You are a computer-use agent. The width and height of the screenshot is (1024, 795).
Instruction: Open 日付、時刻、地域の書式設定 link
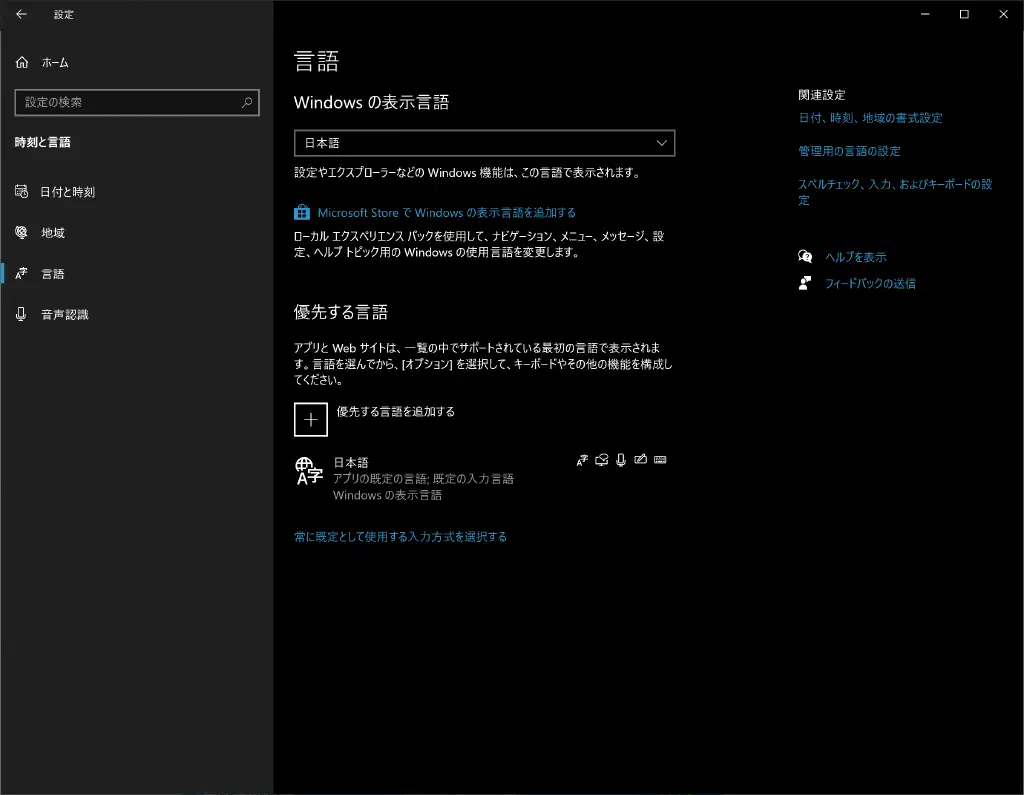tap(870, 118)
